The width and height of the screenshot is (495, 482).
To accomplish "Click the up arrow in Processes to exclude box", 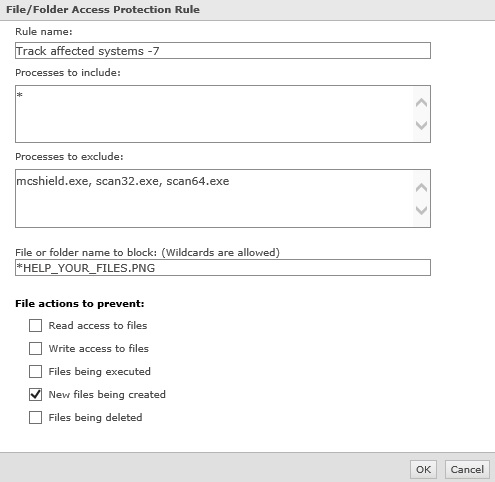I will [421, 187].
